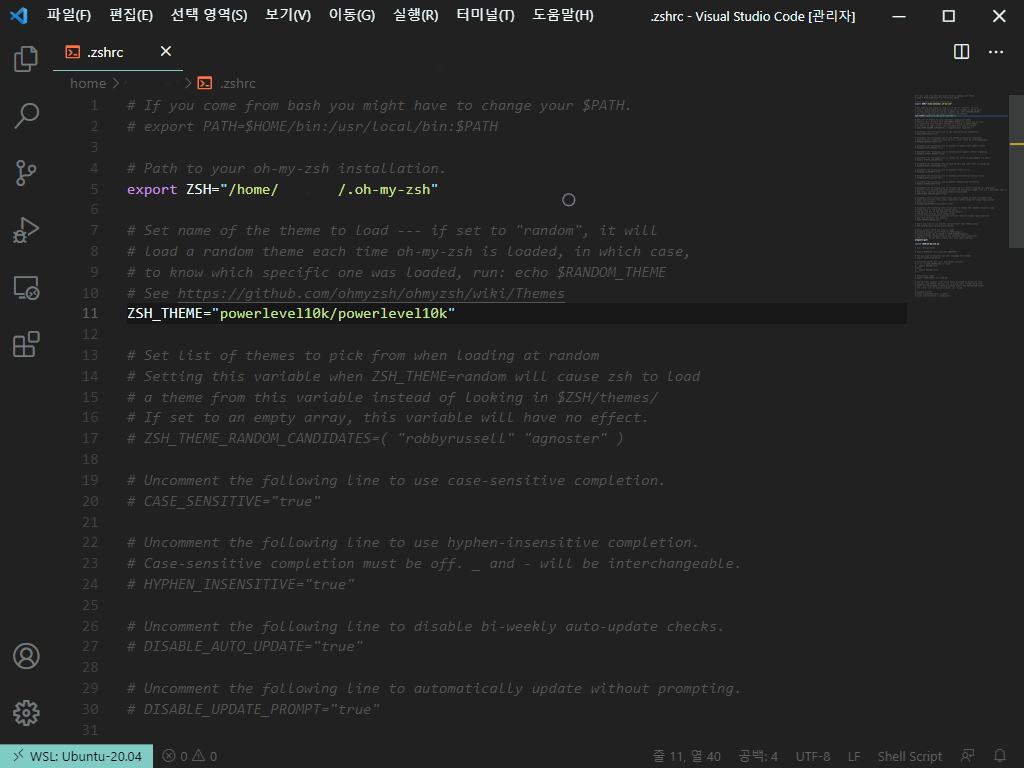This screenshot has width=1024, height=768.
Task: Open the Explorer view in activity bar
Action: click(x=26, y=59)
